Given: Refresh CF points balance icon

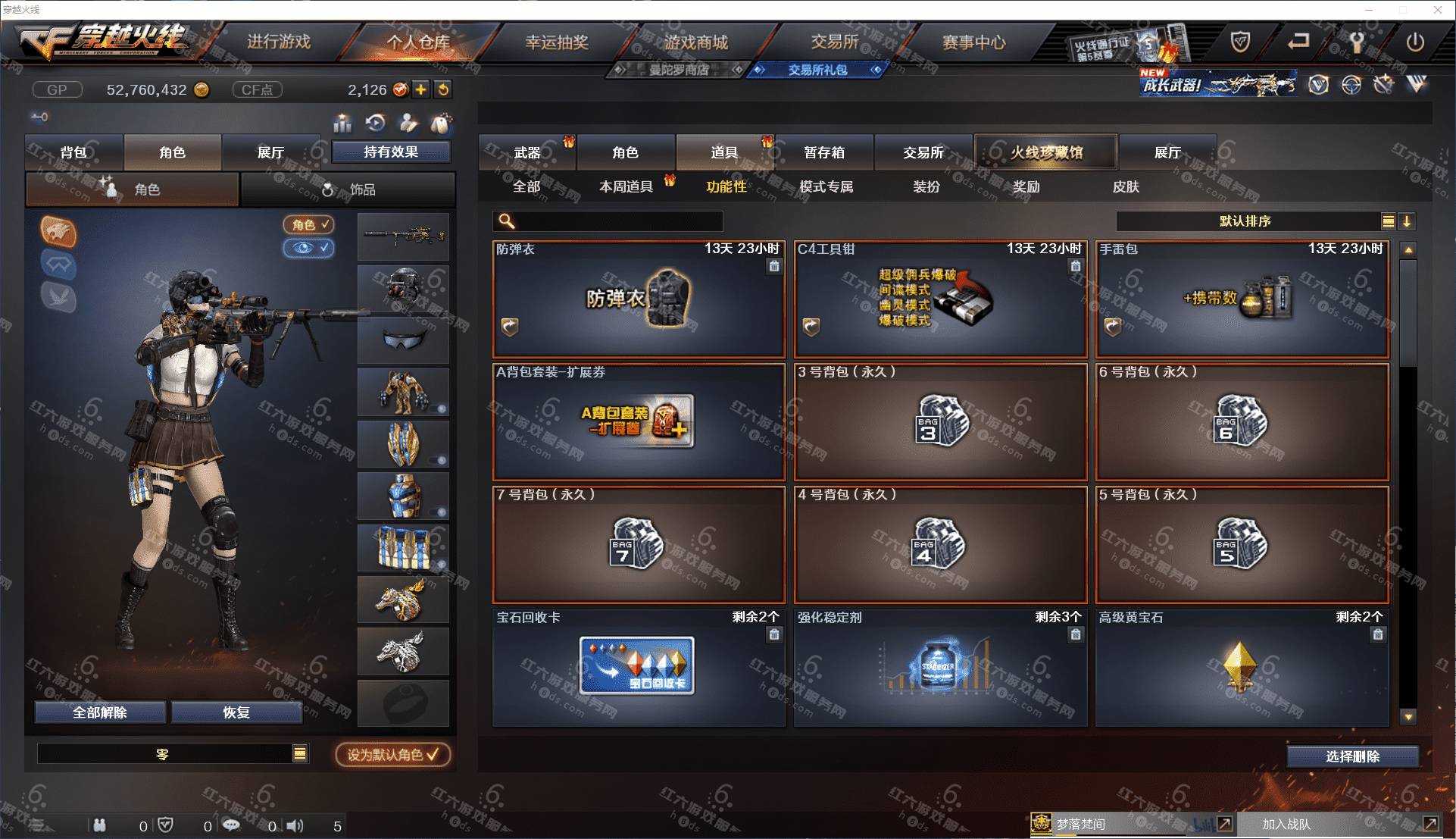Looking at the screenshot, I should click(x=443, y=89).
